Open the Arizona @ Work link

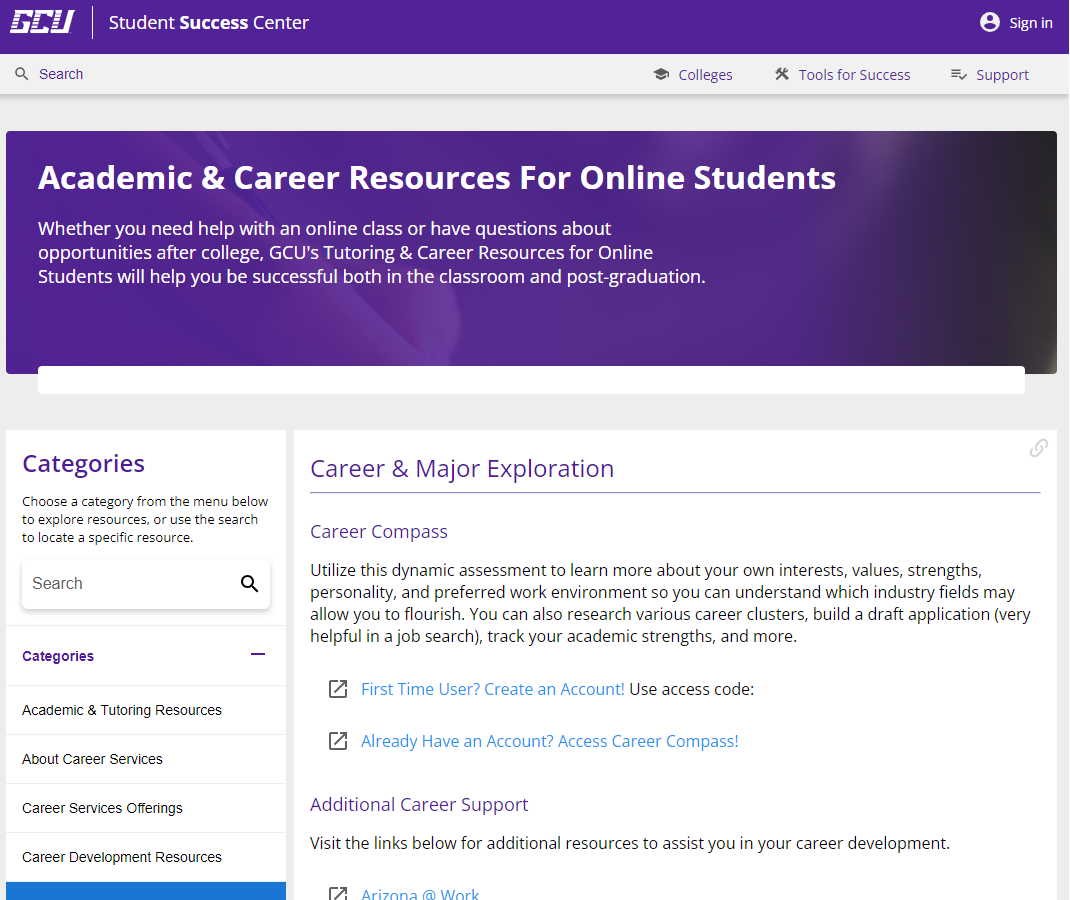[420, 894]
